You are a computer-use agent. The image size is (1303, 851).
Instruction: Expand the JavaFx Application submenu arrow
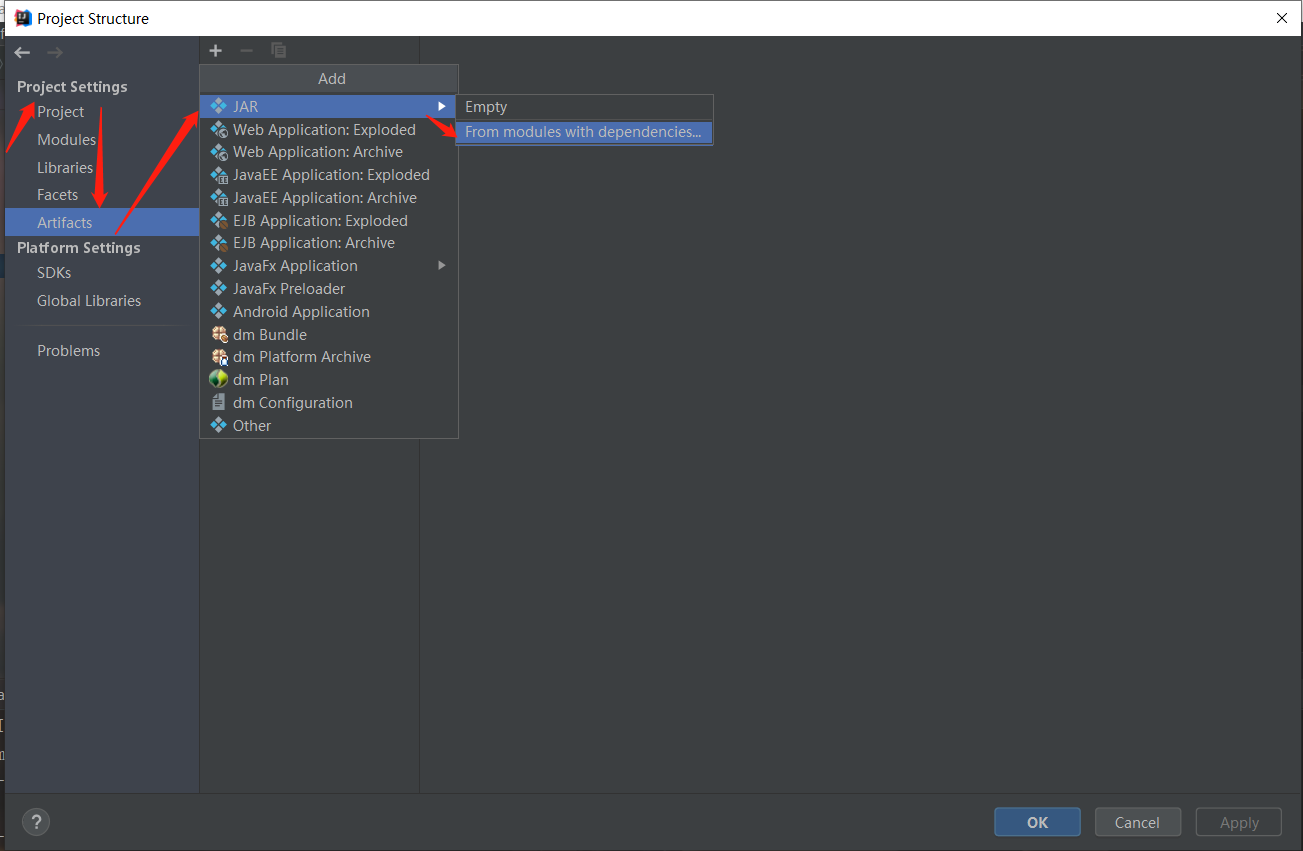click(x=442, y=266)
